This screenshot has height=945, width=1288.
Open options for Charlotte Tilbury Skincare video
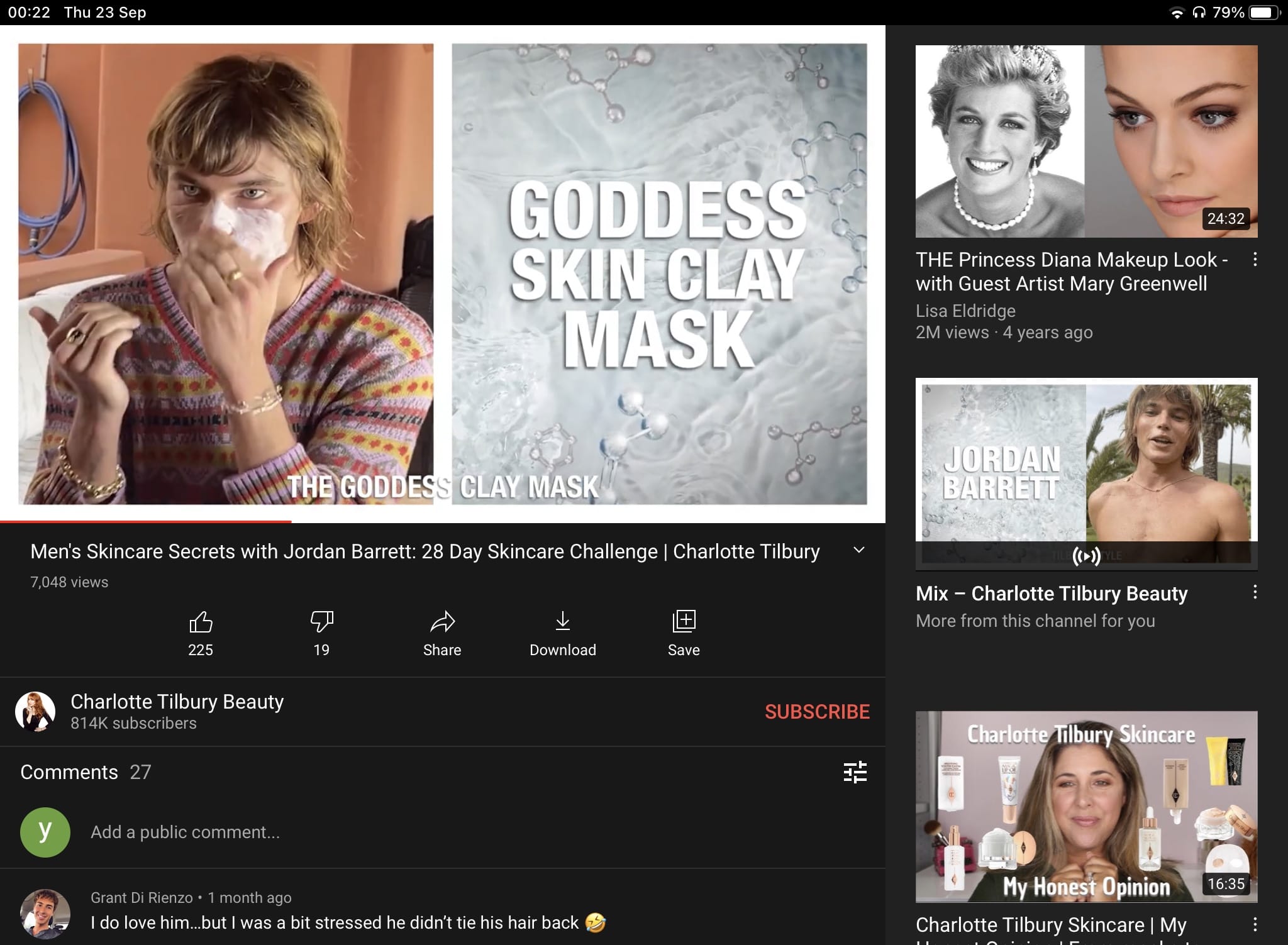1255,924
